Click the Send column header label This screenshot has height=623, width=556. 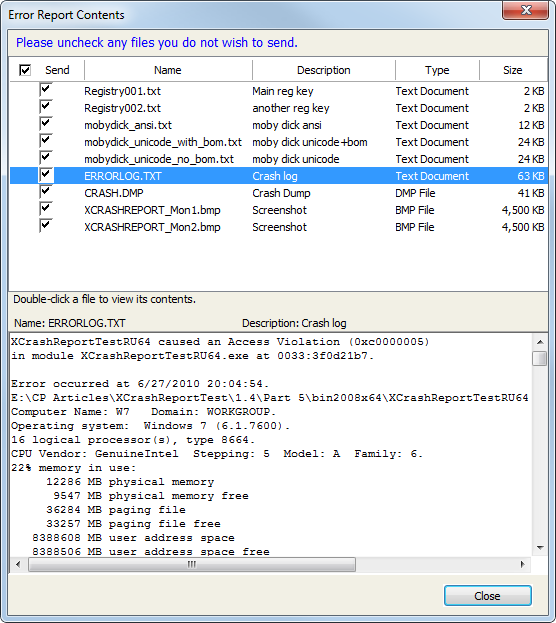pyautogui.click(x=57, y=70)
